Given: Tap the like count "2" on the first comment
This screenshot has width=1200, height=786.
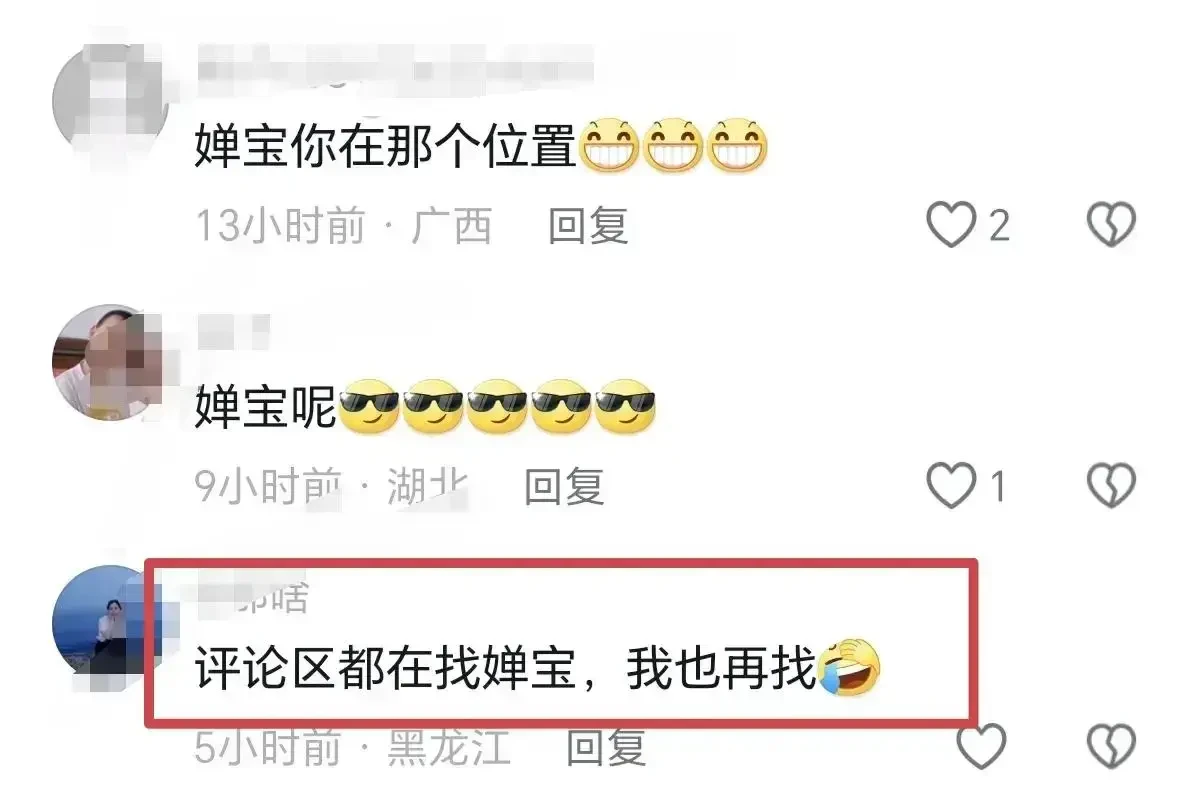Looking at the screenshot, I should 999,226.
